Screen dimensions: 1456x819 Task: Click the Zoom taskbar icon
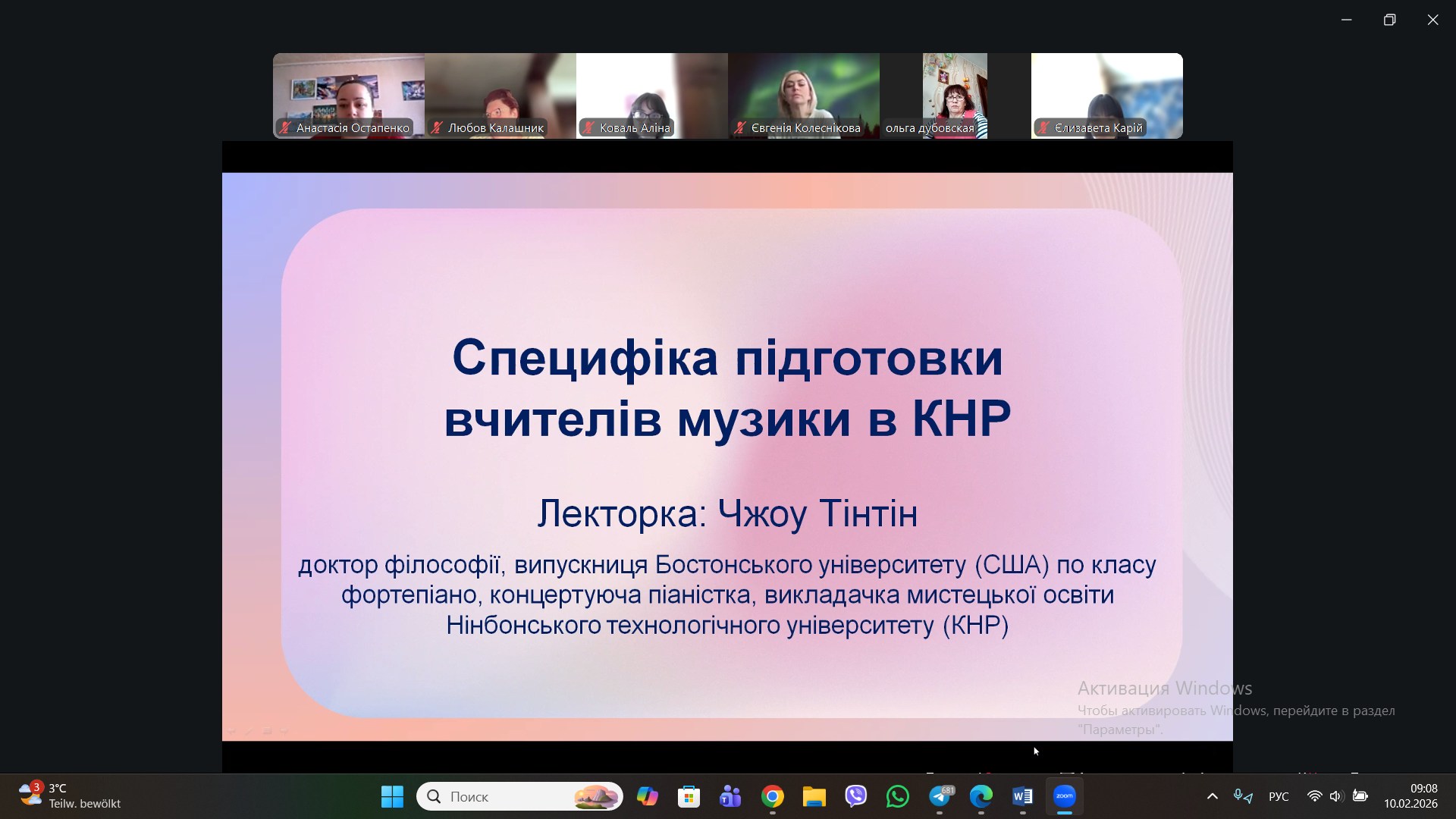click(x=1065, y=796)
